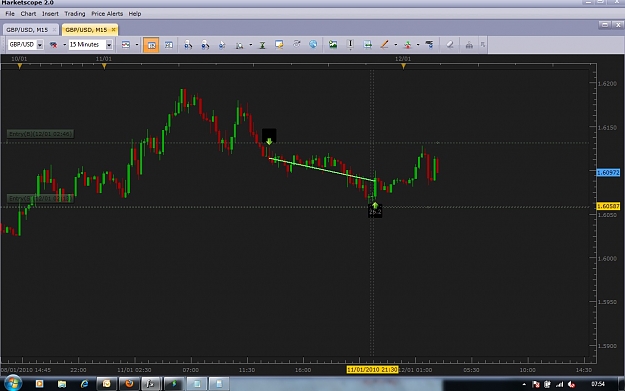The height and width of the screenshot is (391, 625).
Task: Select the vertical line drawing tool
Action: pos(350,45)
